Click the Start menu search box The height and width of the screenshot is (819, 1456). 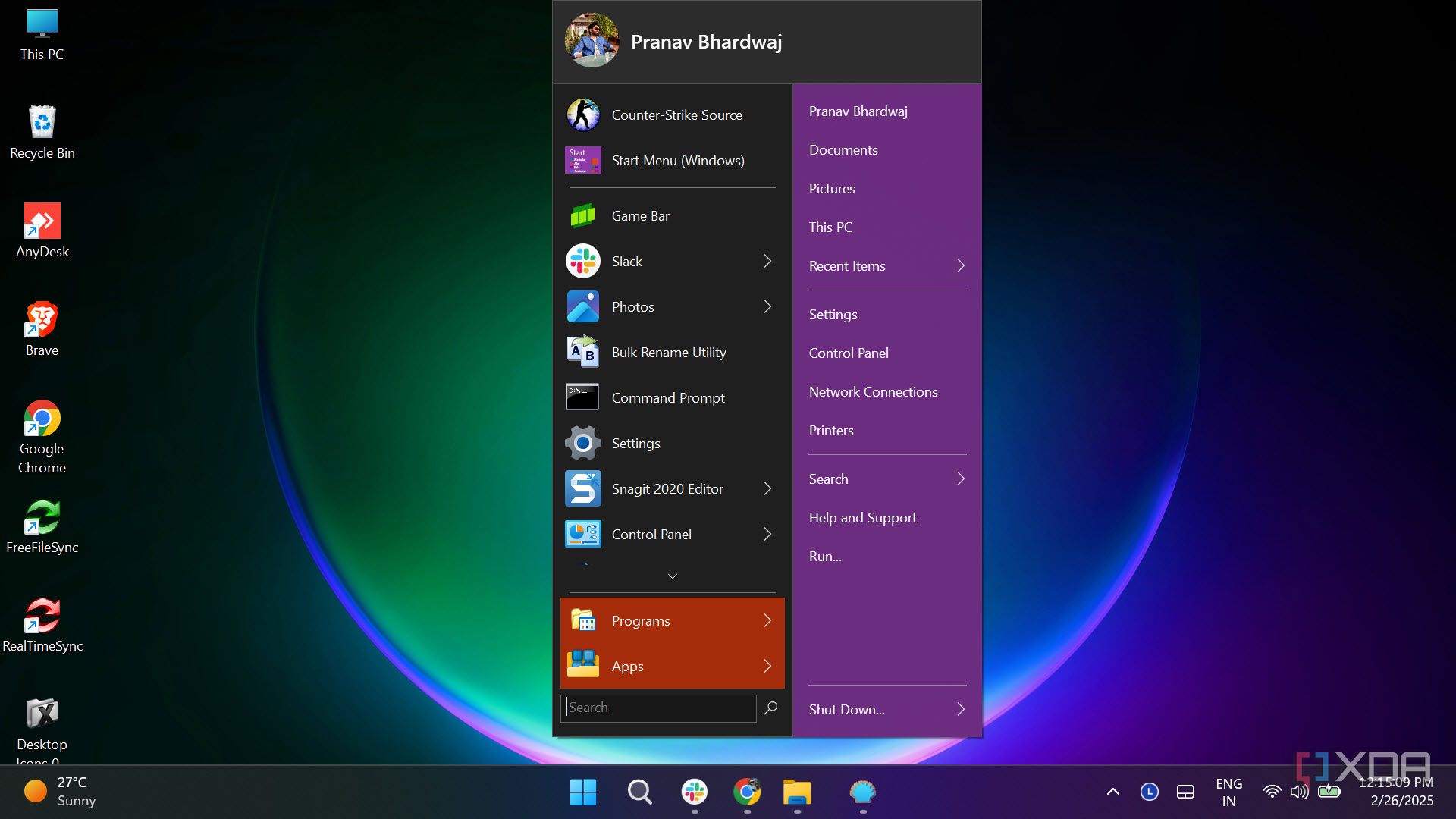pos(658,708)
